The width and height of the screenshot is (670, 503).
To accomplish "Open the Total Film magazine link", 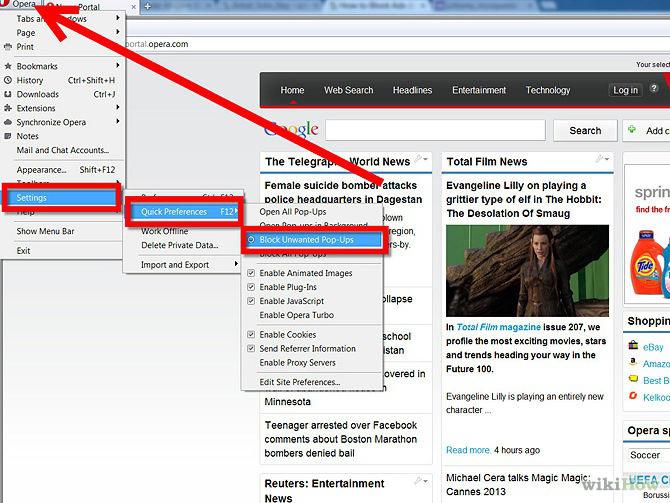I will coord(499,327).
